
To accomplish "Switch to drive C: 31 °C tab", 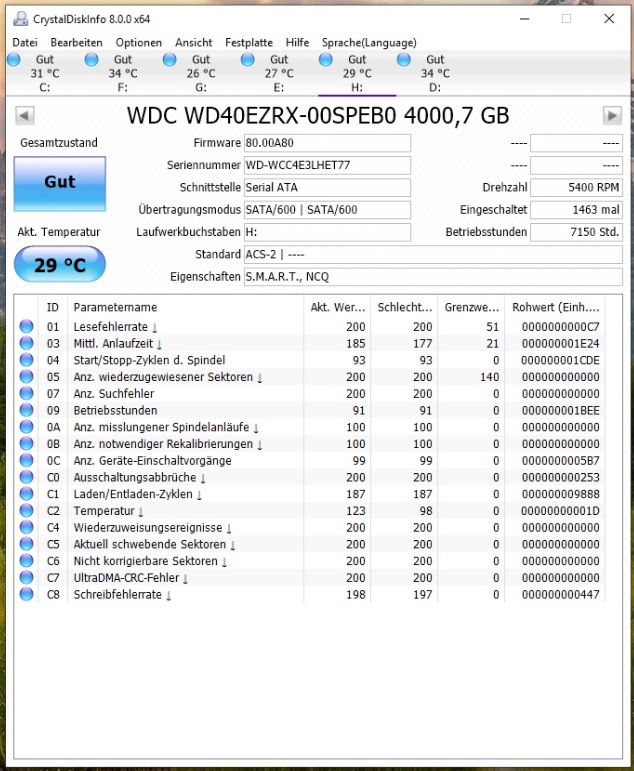I will [45, 73].
